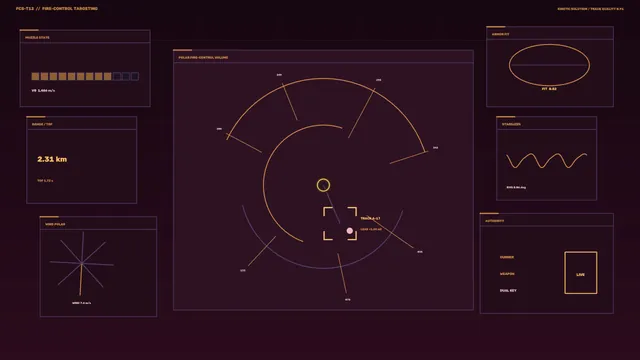Click the first filled muzzle state segment
This screenshot has width=640, height=360.
tap(36, 76)
